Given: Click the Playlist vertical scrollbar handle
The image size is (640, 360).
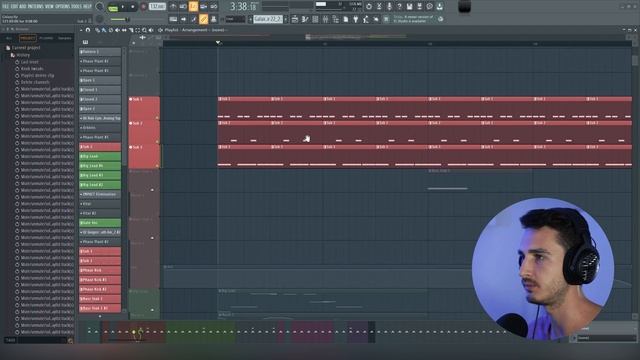Looking at the screenshot, I should tap(635, 60).
